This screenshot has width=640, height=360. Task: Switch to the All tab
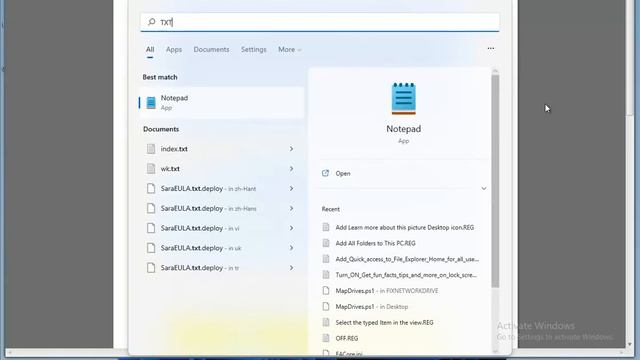150,49
